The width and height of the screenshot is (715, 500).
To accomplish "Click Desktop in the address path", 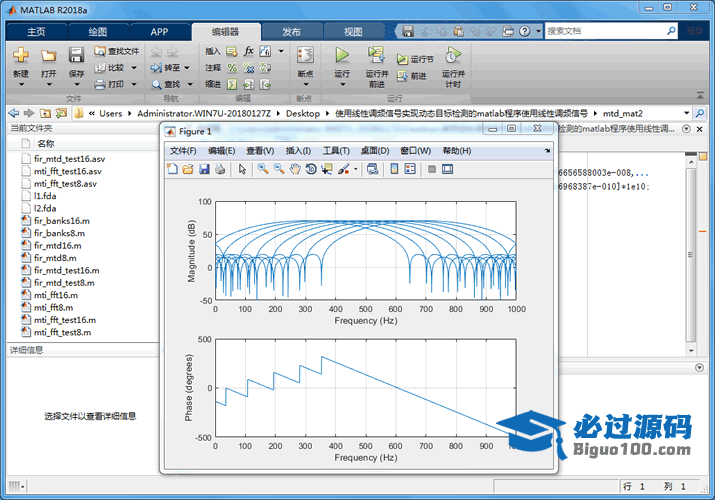I will click(x=303, y=113).
